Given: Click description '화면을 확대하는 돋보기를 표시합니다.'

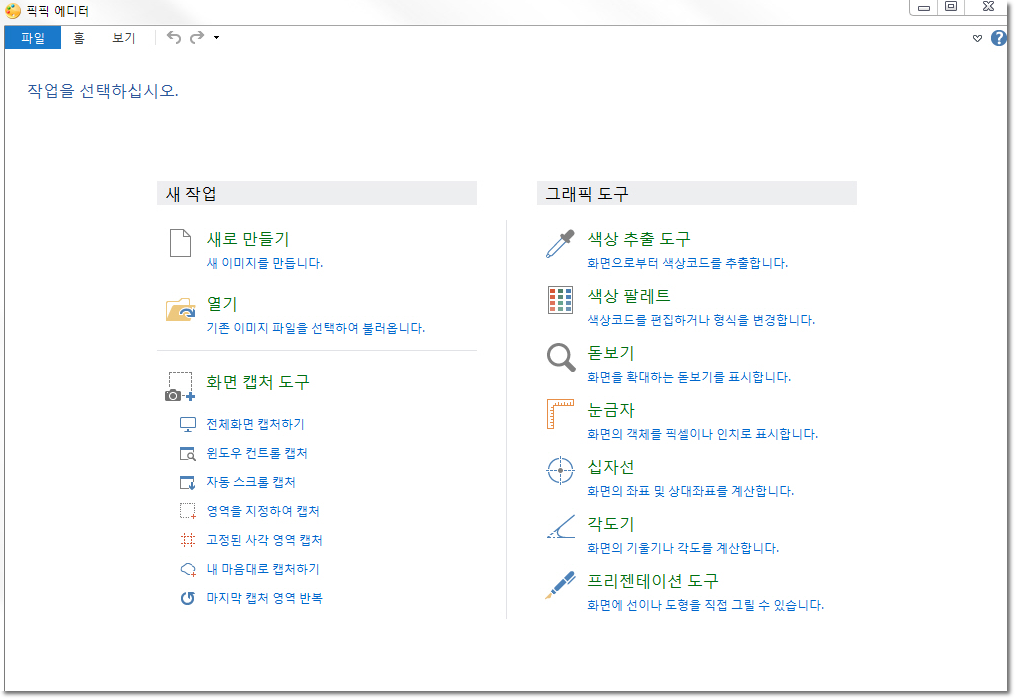Looking at the screenshot, I should (x=689, y=377).
